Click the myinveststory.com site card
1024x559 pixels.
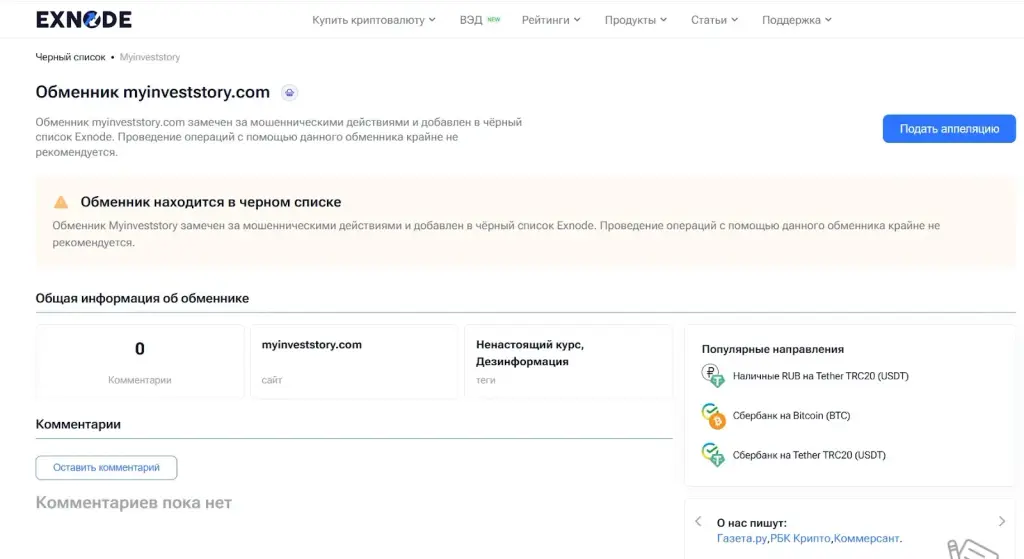[354, 362]
